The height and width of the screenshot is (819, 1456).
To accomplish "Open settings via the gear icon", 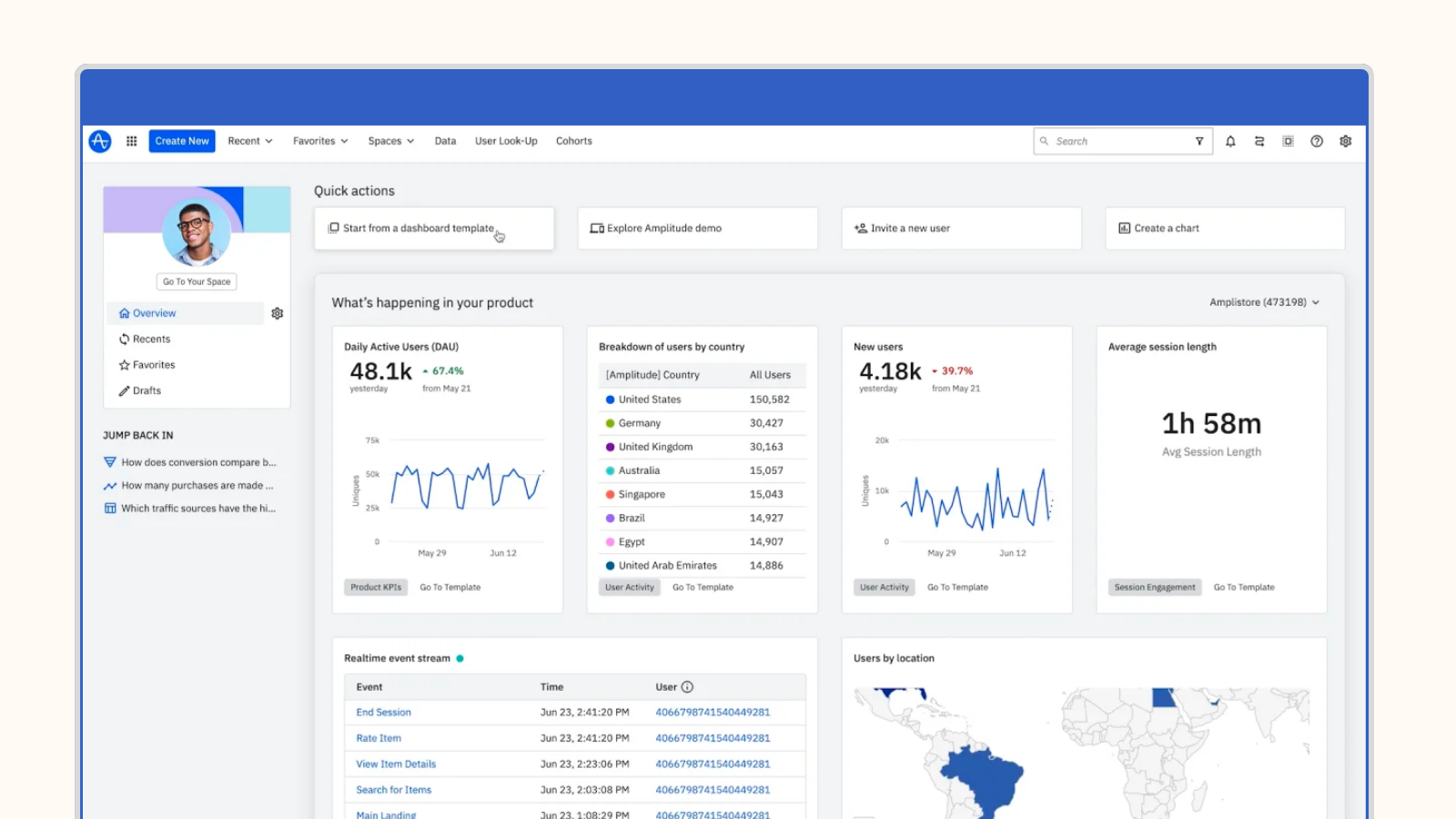I will (1345, 141).
